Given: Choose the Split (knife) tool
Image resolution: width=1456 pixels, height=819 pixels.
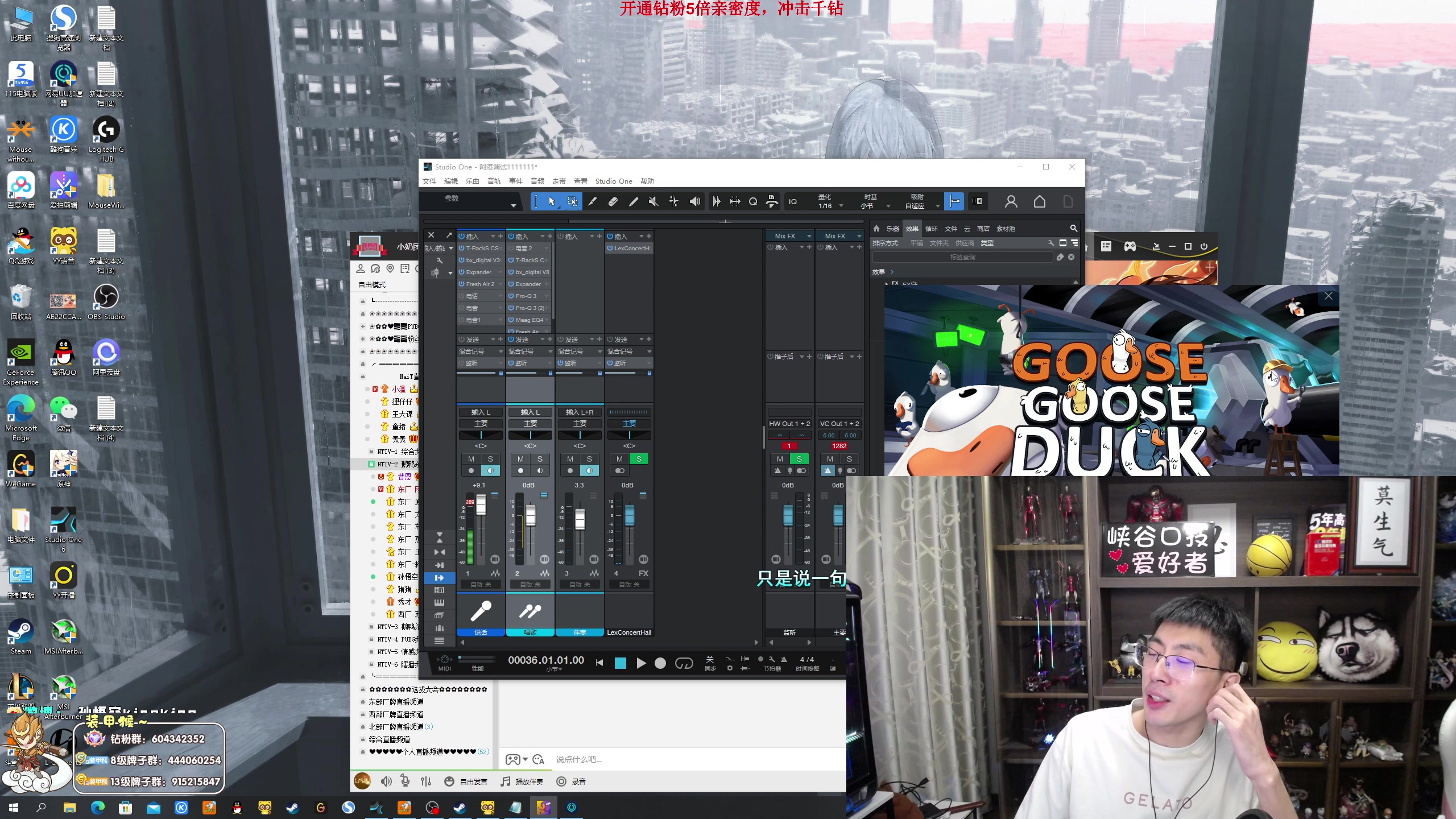Looking at the screenshot, I should [x=592, y=201].
